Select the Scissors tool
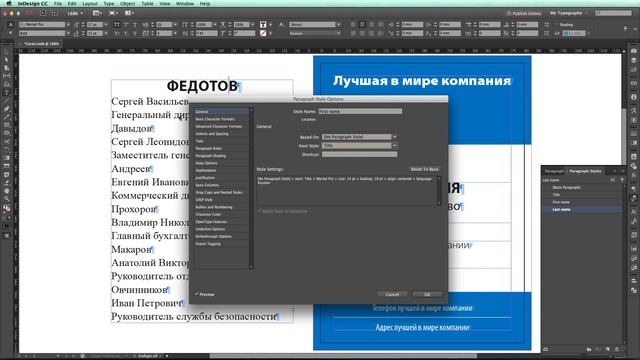The image size is (640, 360). pyautogui.click(x=7, y=142)
